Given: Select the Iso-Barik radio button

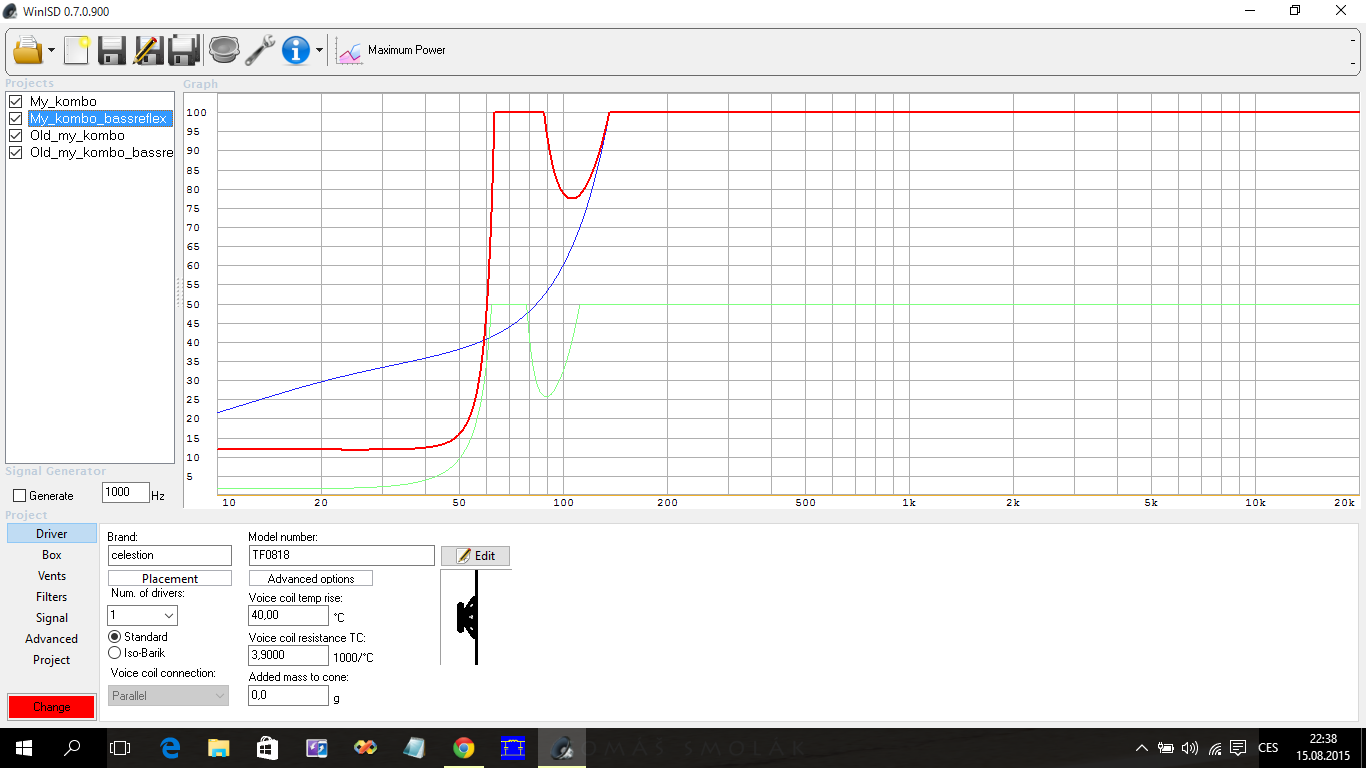Looking at the screenshot, I should pos(114,653).
